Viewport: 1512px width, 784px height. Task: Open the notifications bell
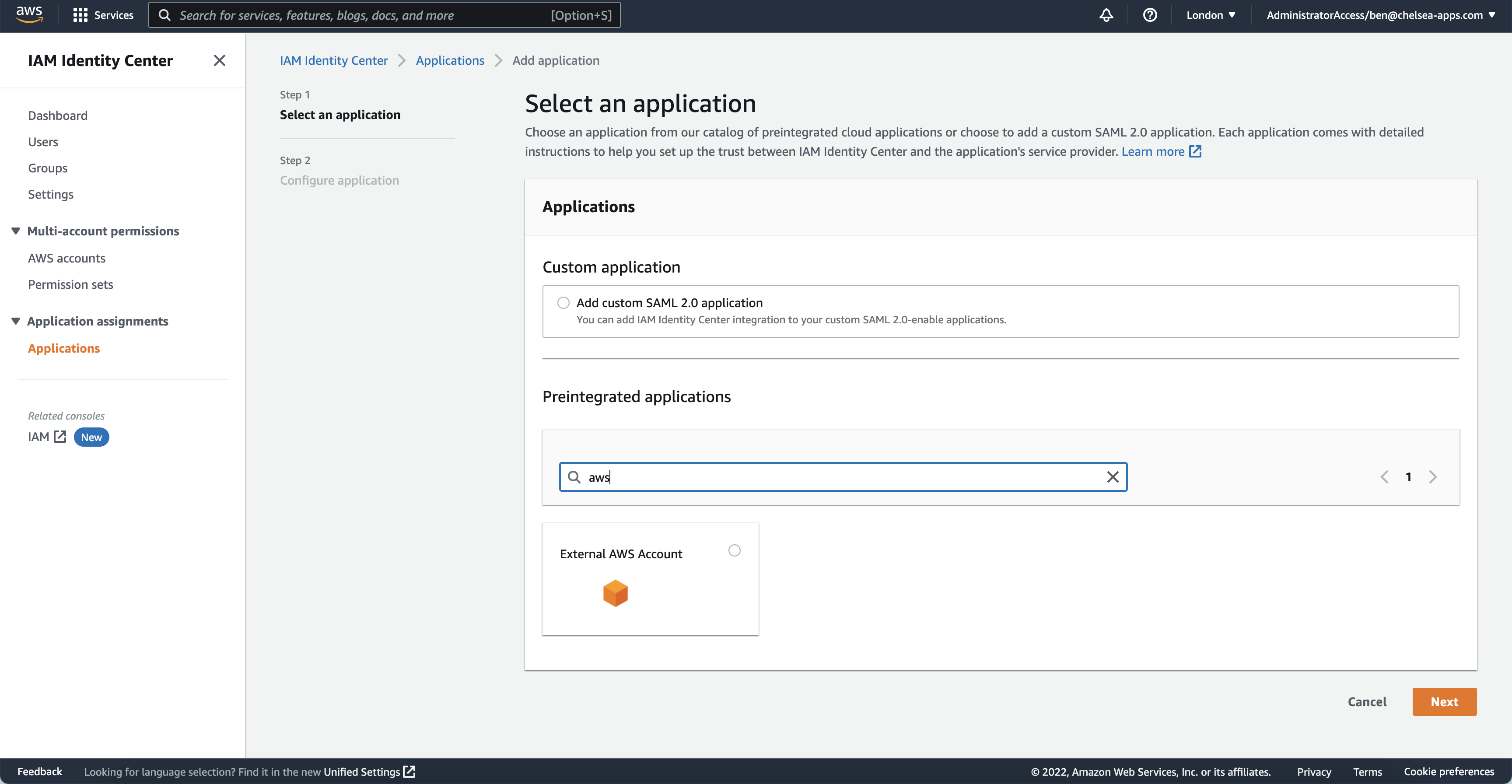[1106, 15]
